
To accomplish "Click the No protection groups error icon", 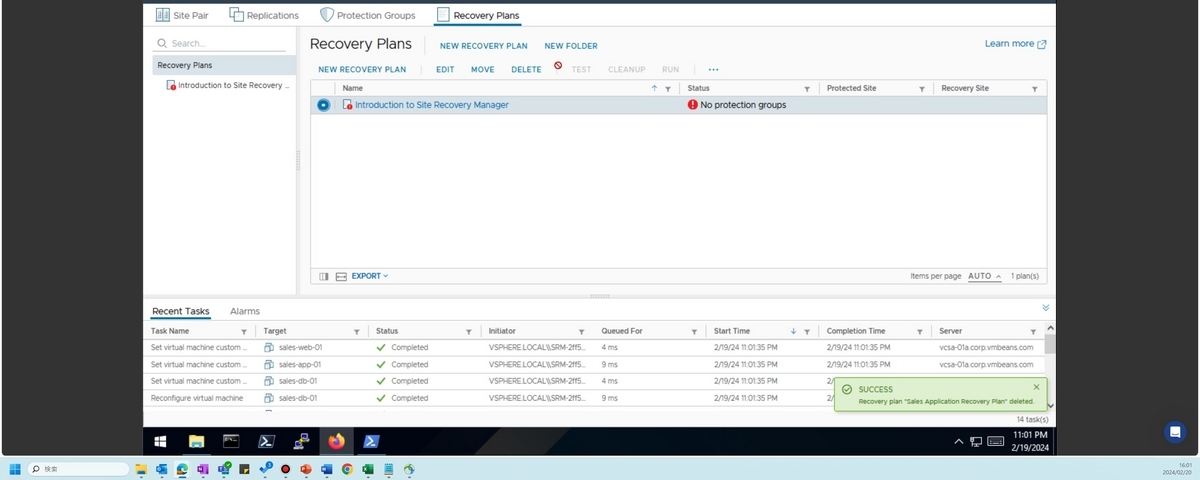I will (692, 105).
